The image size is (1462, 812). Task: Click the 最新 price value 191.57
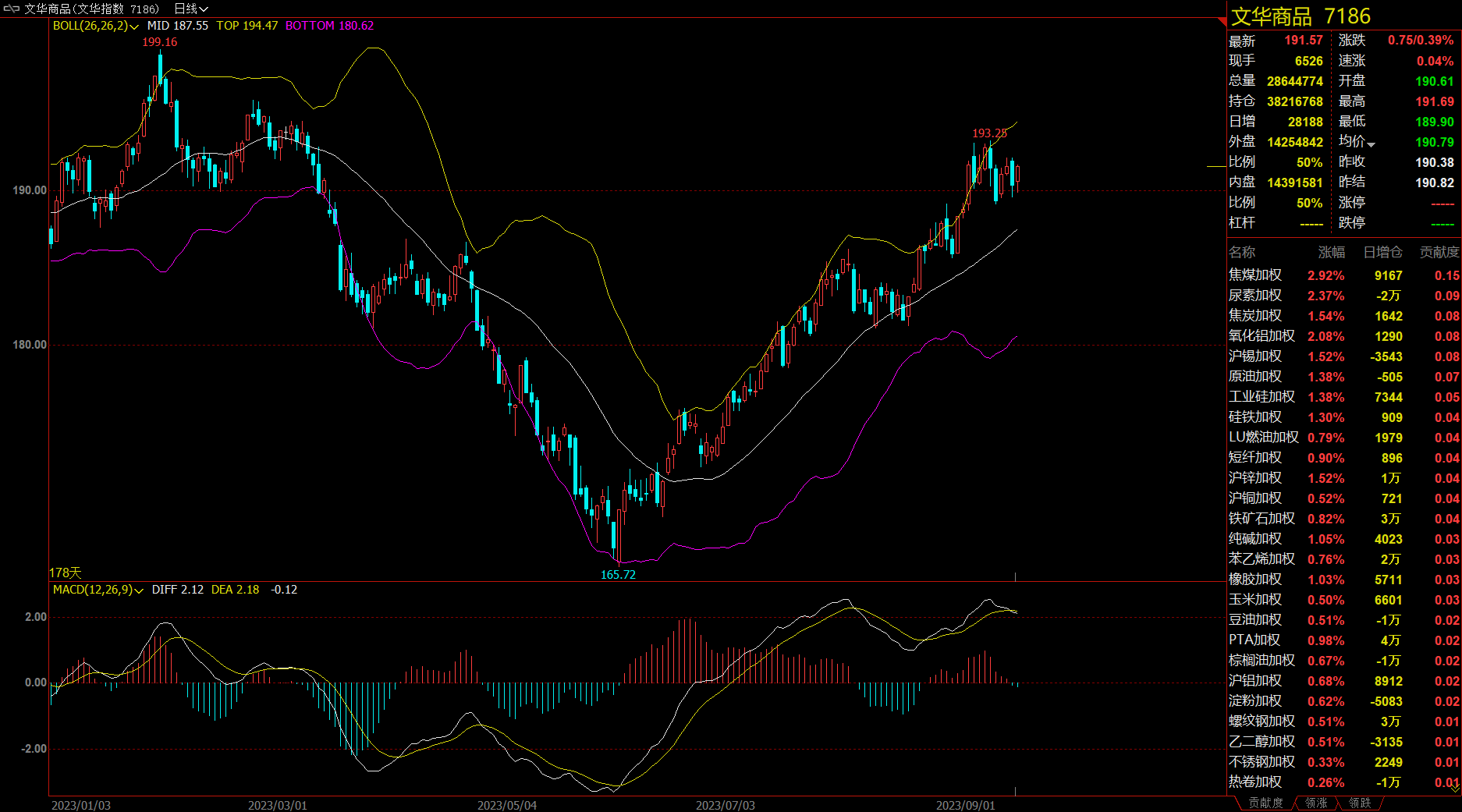(1304, 41)
